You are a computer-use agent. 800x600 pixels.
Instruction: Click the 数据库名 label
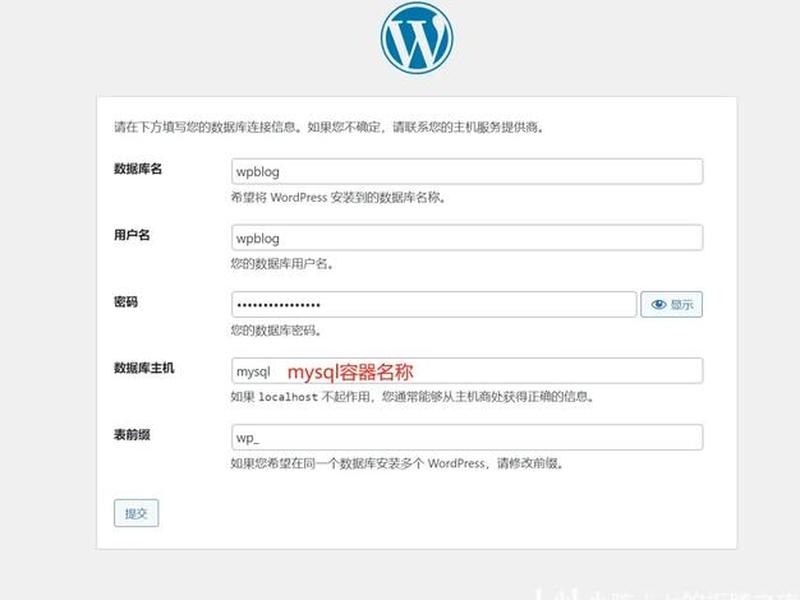click(138, 169)
